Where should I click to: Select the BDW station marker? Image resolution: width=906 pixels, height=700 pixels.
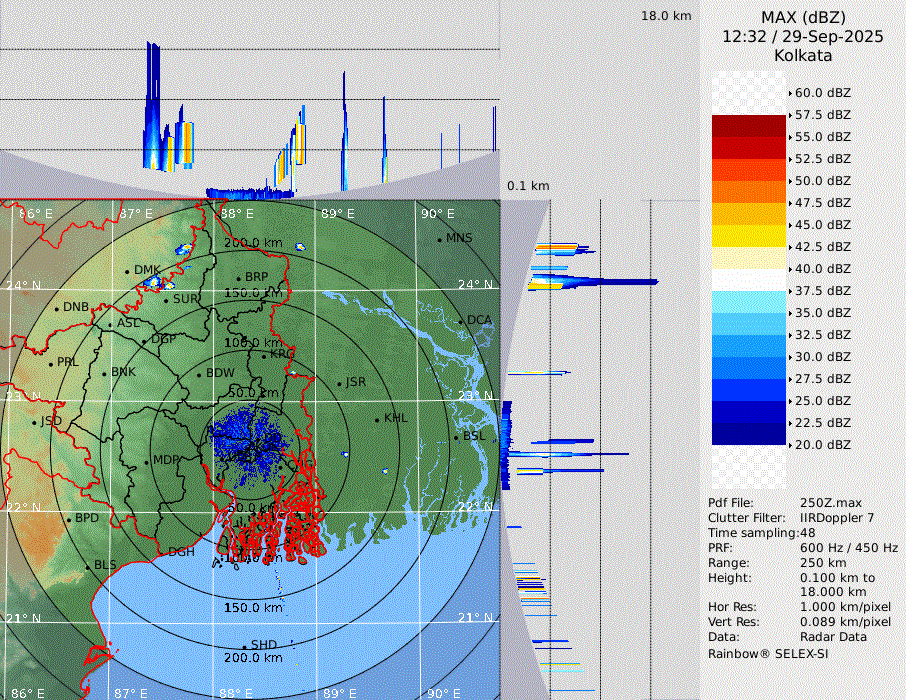pyautogui.click(x=199, y=374)
